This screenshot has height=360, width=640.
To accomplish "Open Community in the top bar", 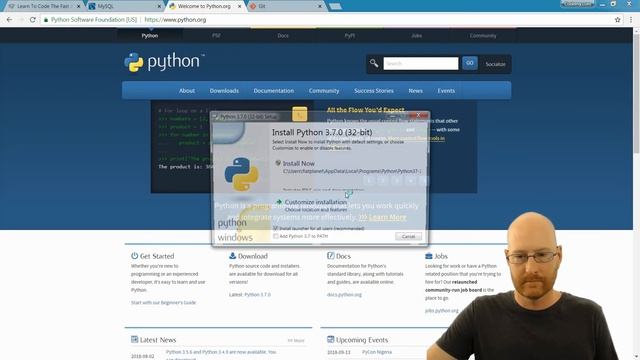I will click(483, 36).
